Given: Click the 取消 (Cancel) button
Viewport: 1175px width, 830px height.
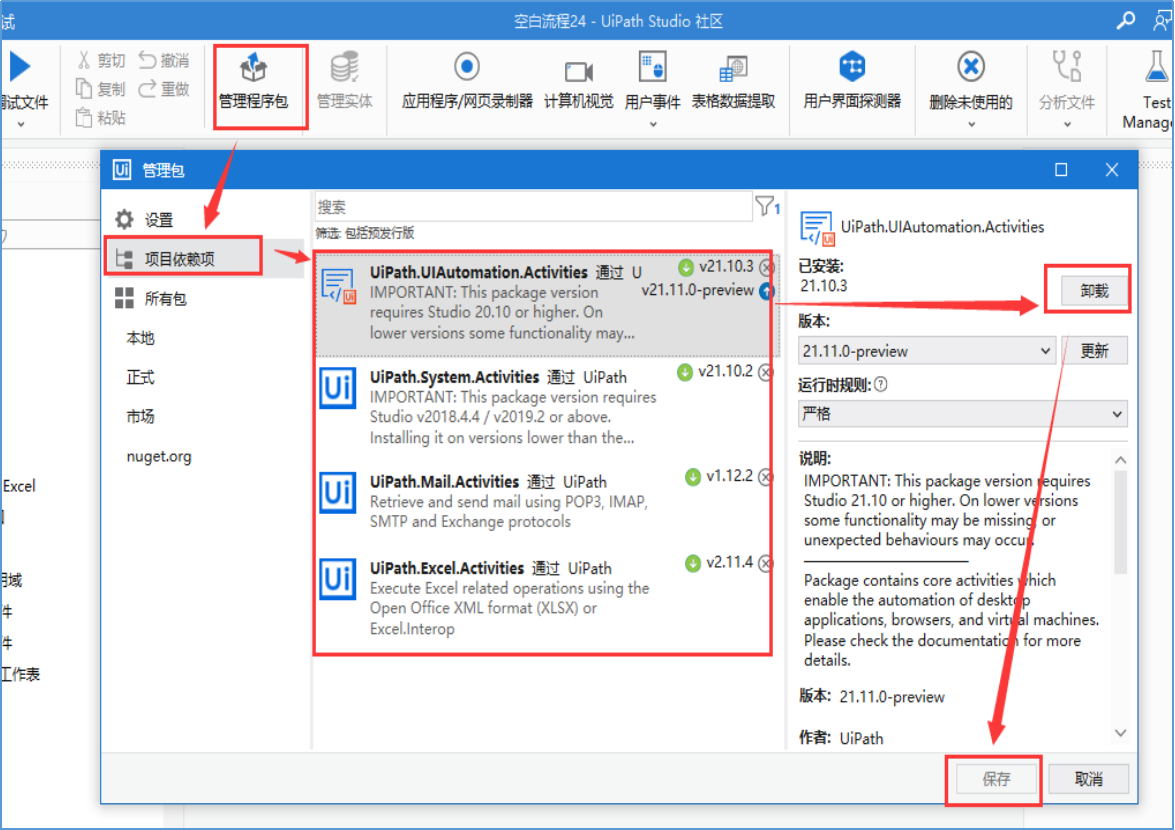Looking at the screenshot, I should (x=1088, y=779).
